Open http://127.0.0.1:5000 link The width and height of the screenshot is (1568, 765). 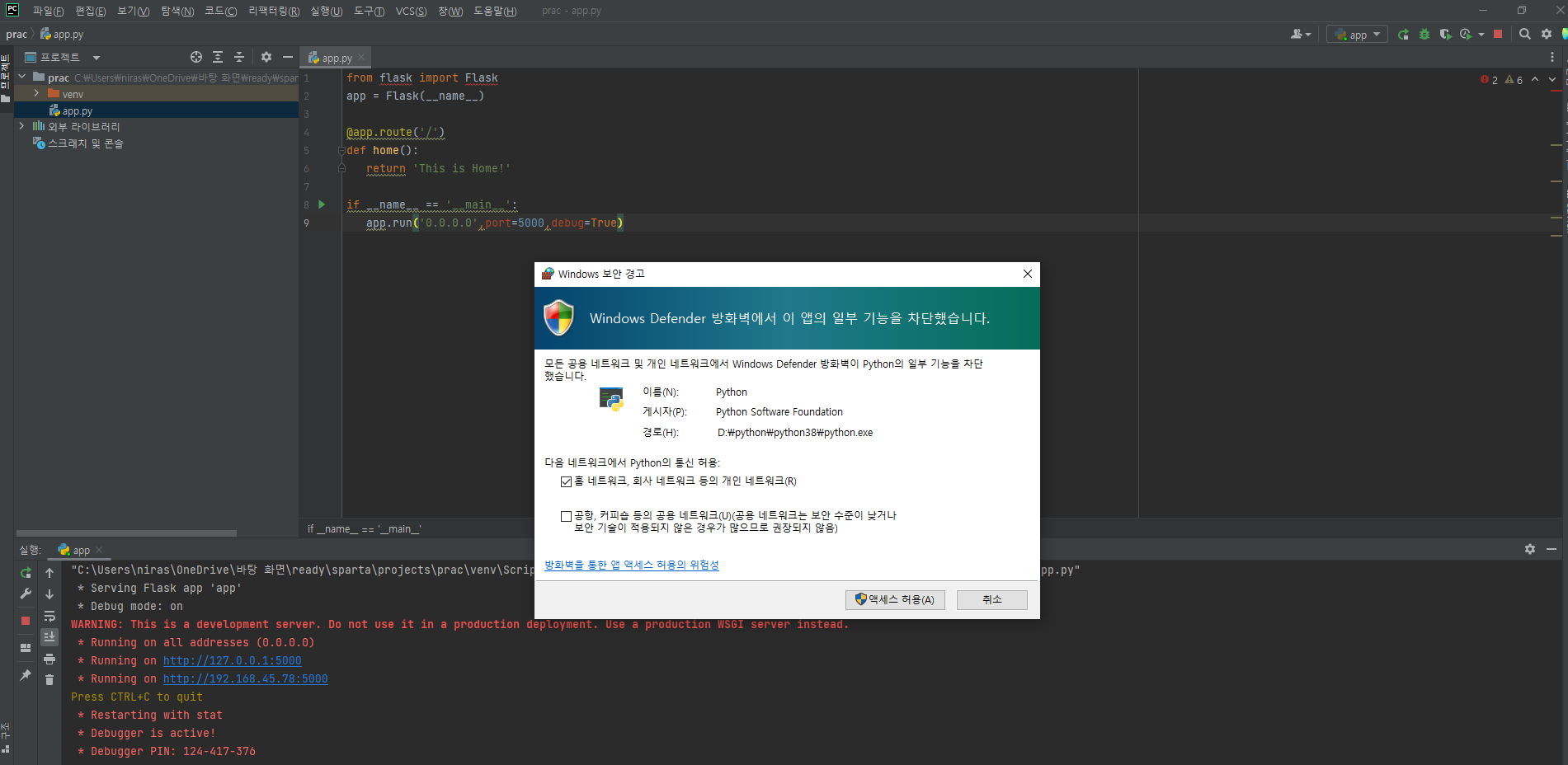tap(232, 660)
